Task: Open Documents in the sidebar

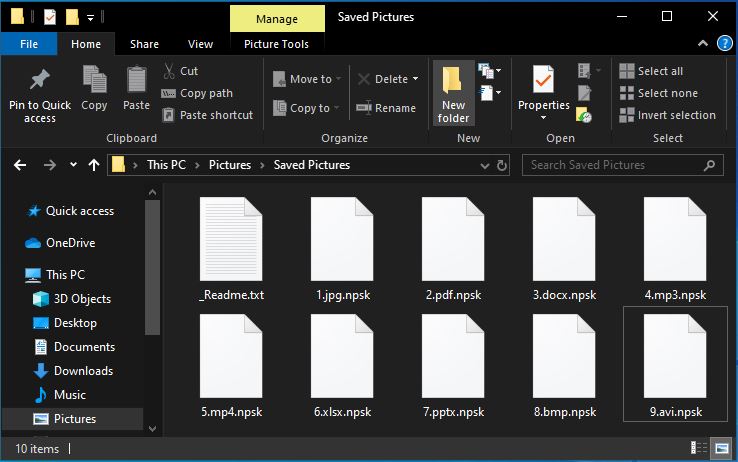Action: [x=74, y=347]
